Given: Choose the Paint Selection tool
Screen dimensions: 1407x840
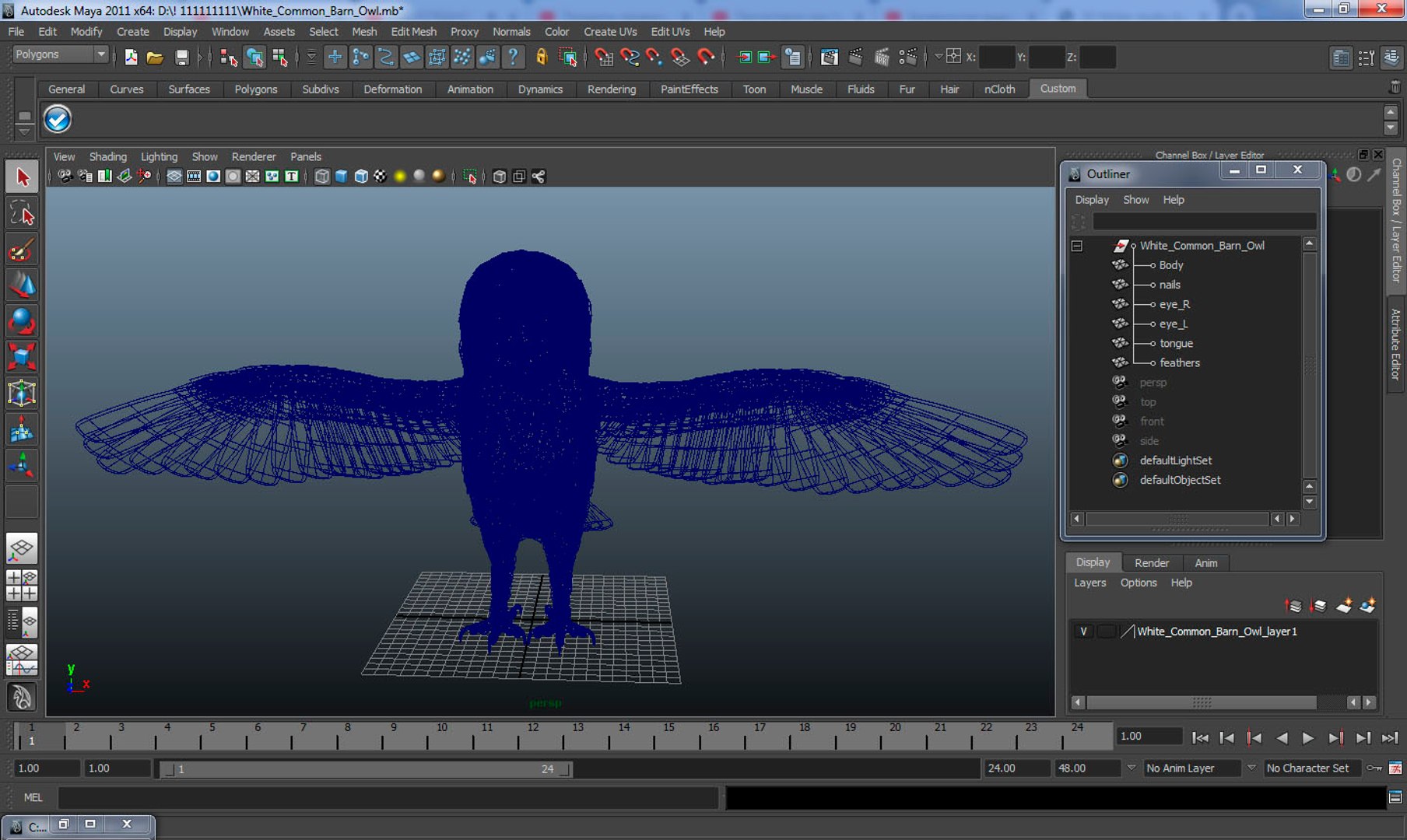Looking at the screenshot, I should click(x=22, y=249).
